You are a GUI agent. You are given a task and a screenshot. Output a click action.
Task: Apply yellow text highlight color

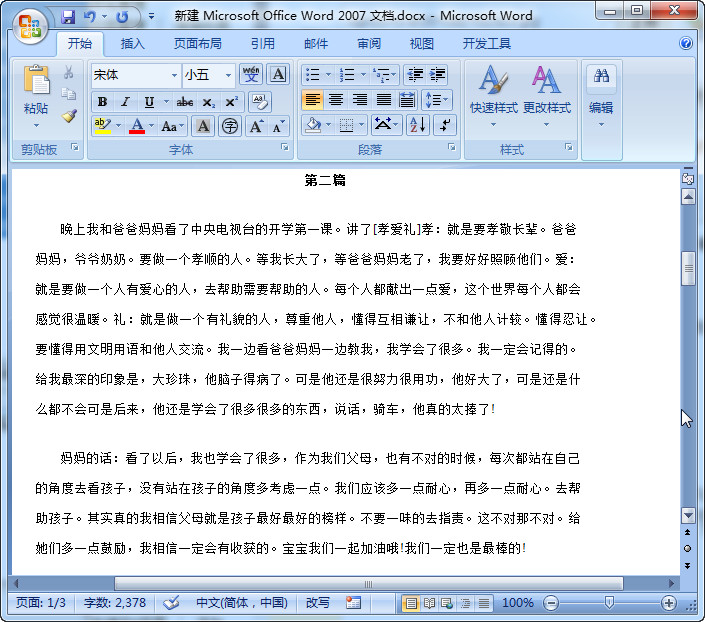(103, 126)
